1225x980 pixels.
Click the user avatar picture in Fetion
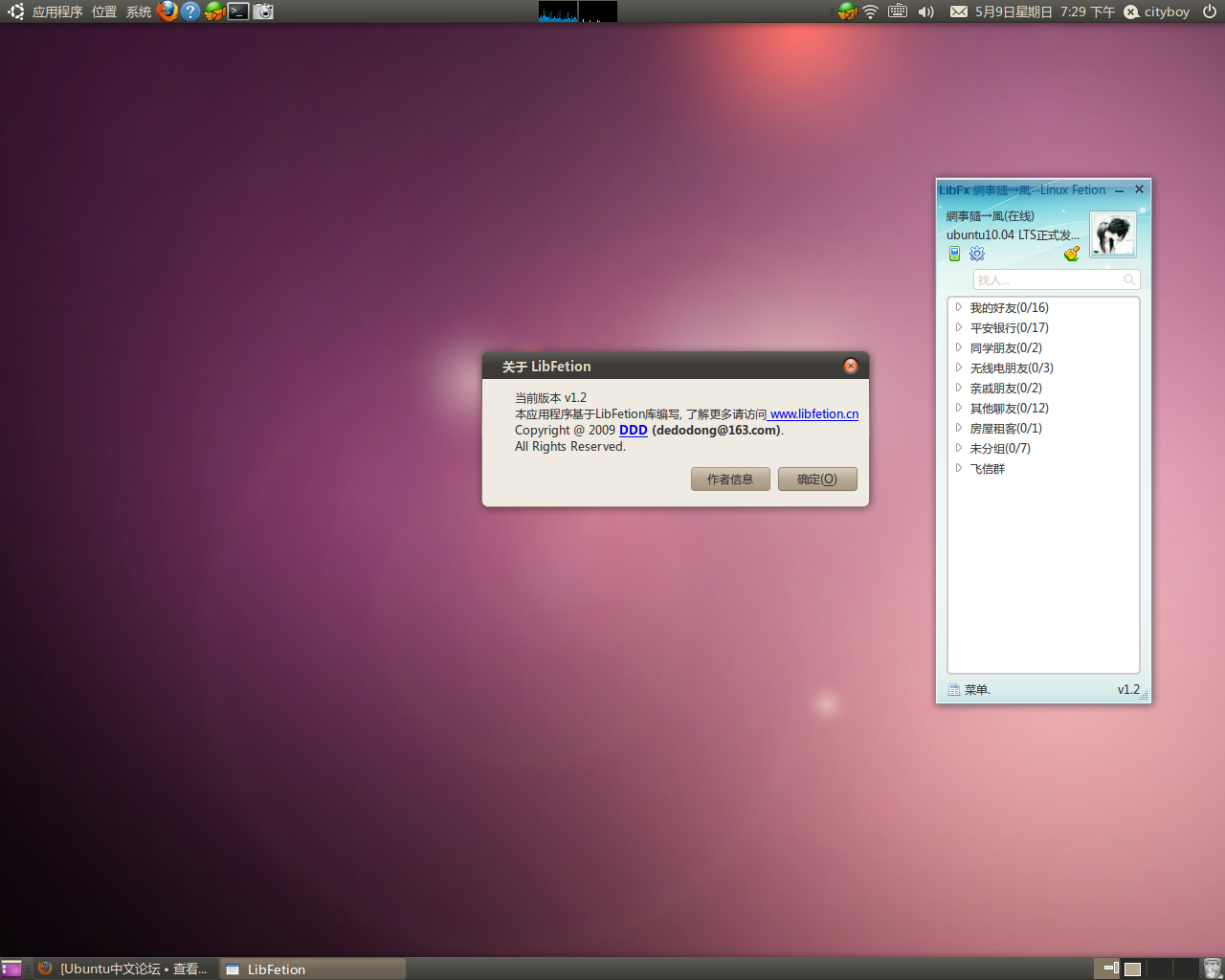(x=1113, y=234)
